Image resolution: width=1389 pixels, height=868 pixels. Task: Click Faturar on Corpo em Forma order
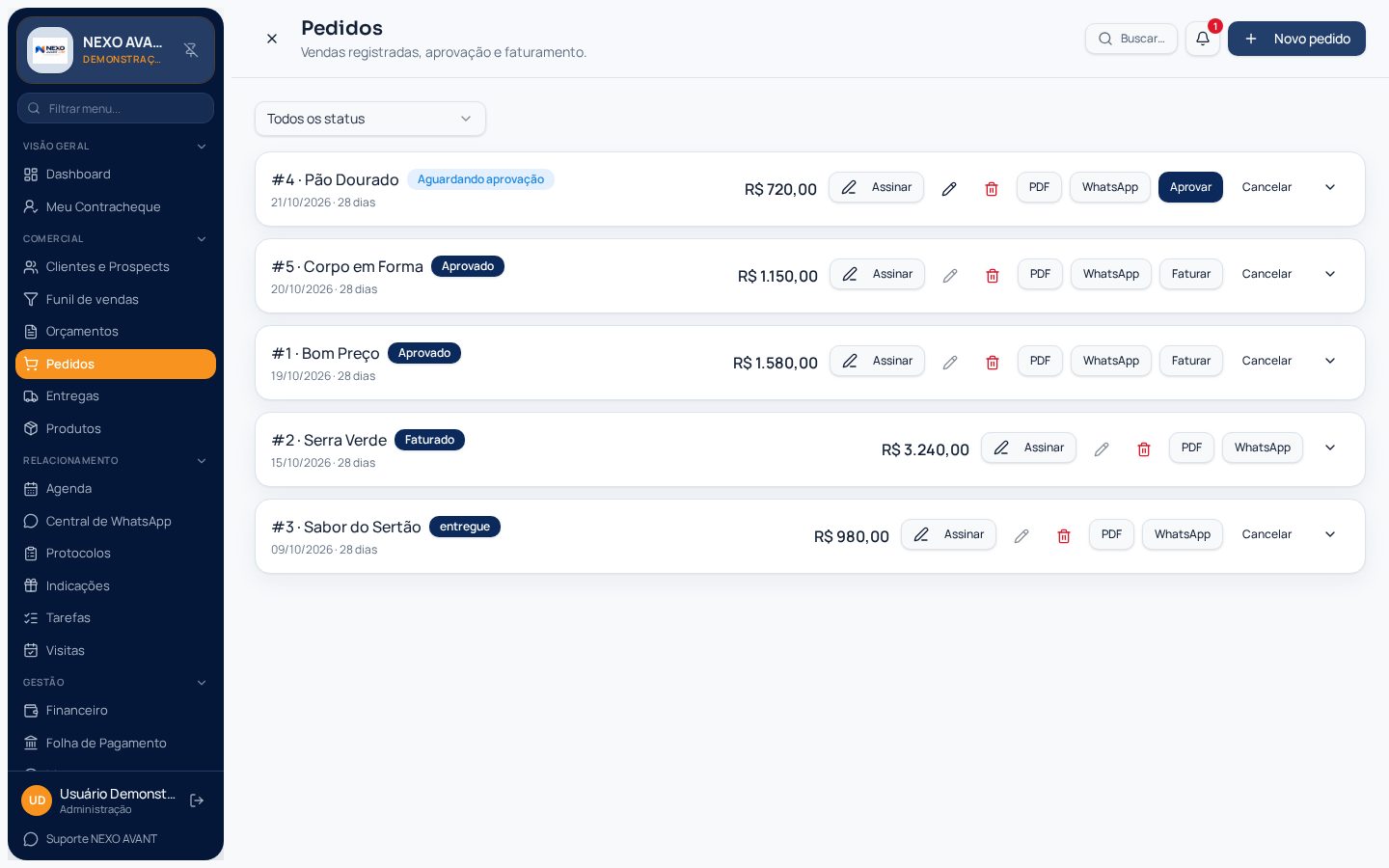click(x=1191, y=274)
